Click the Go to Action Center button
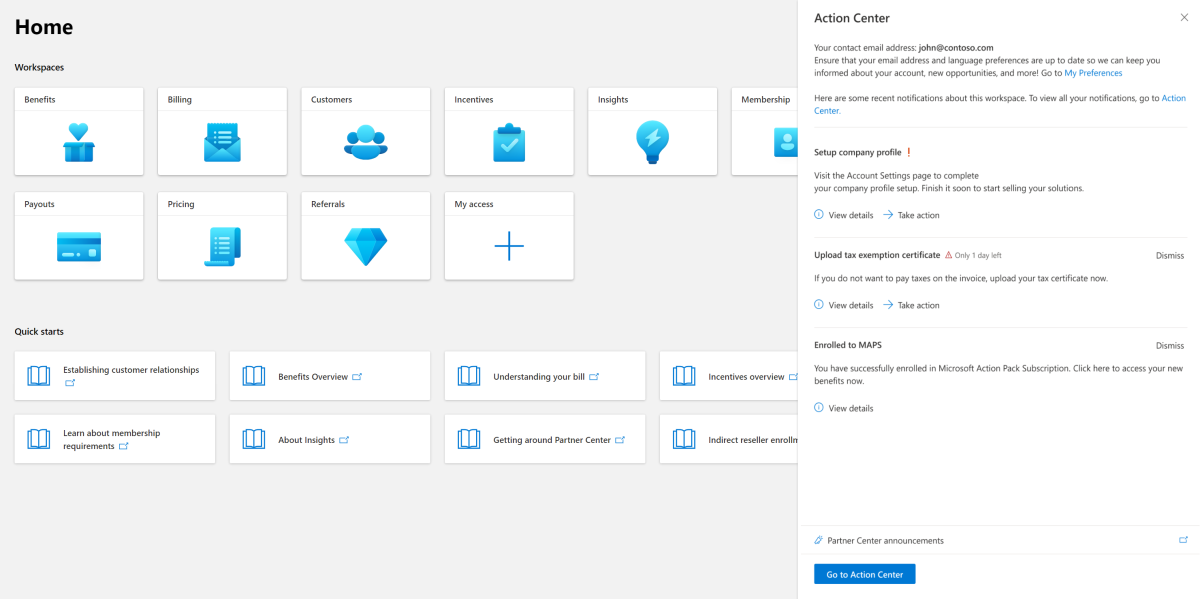 pyautogui.click(x=863, y=573)
